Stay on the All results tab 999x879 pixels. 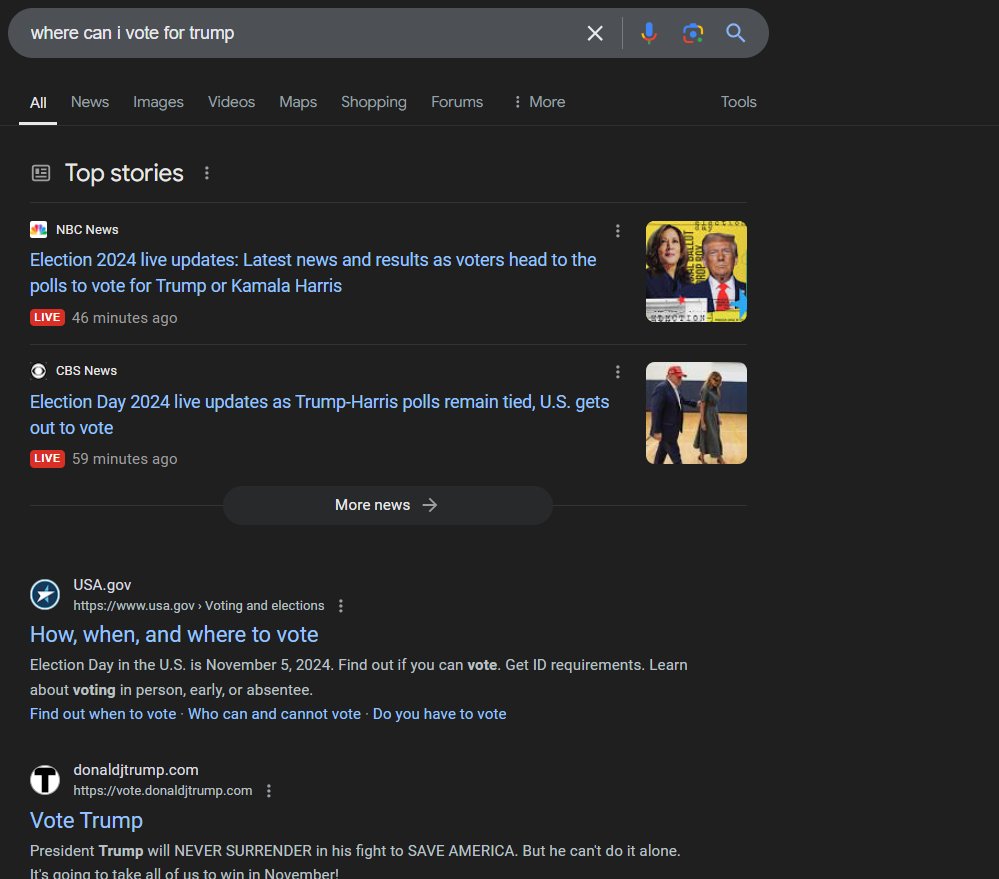coord(38,103)
